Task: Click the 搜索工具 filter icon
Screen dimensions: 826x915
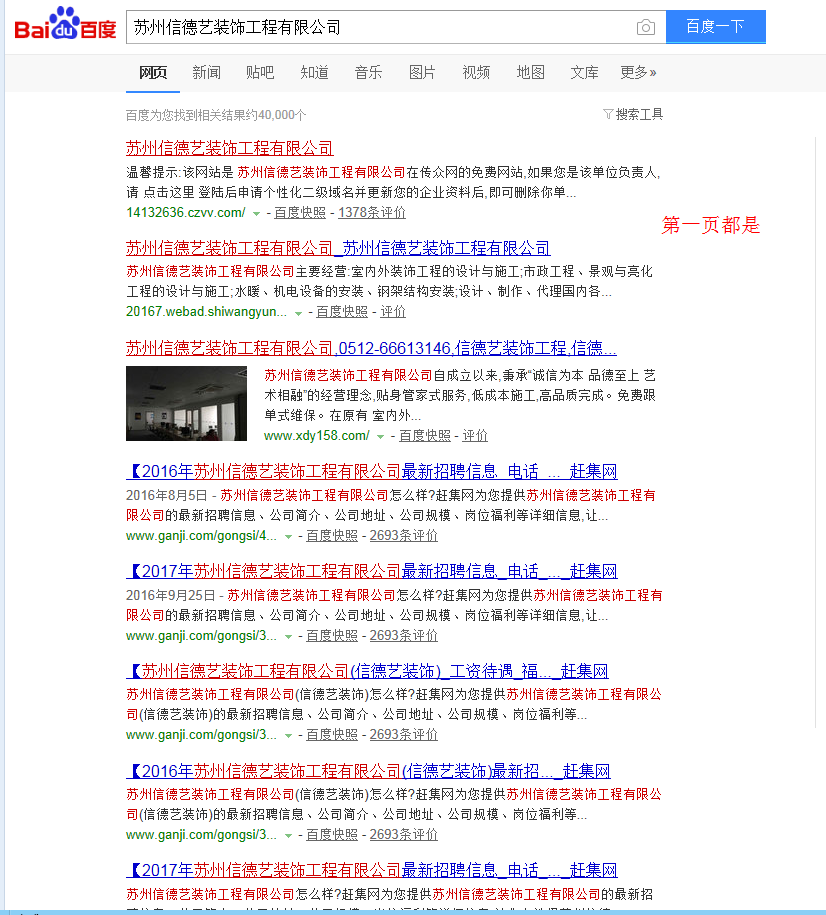Action: pyautogui.click(x=608, y=114)
